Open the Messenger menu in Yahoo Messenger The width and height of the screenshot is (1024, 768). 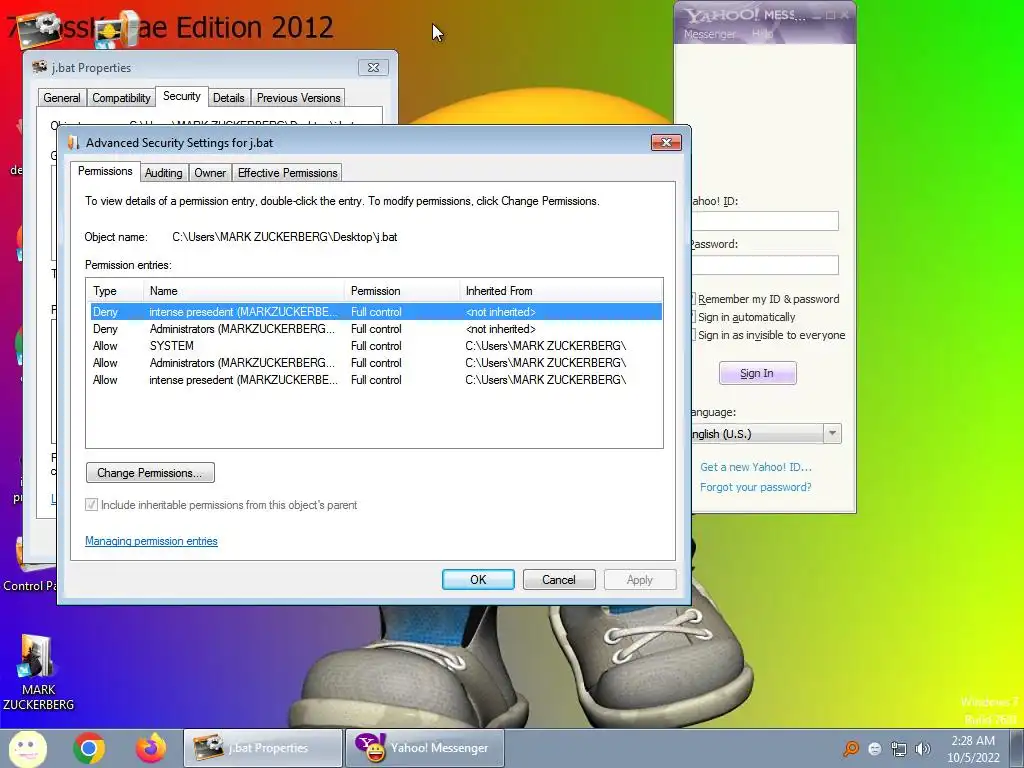pos(709,34)
